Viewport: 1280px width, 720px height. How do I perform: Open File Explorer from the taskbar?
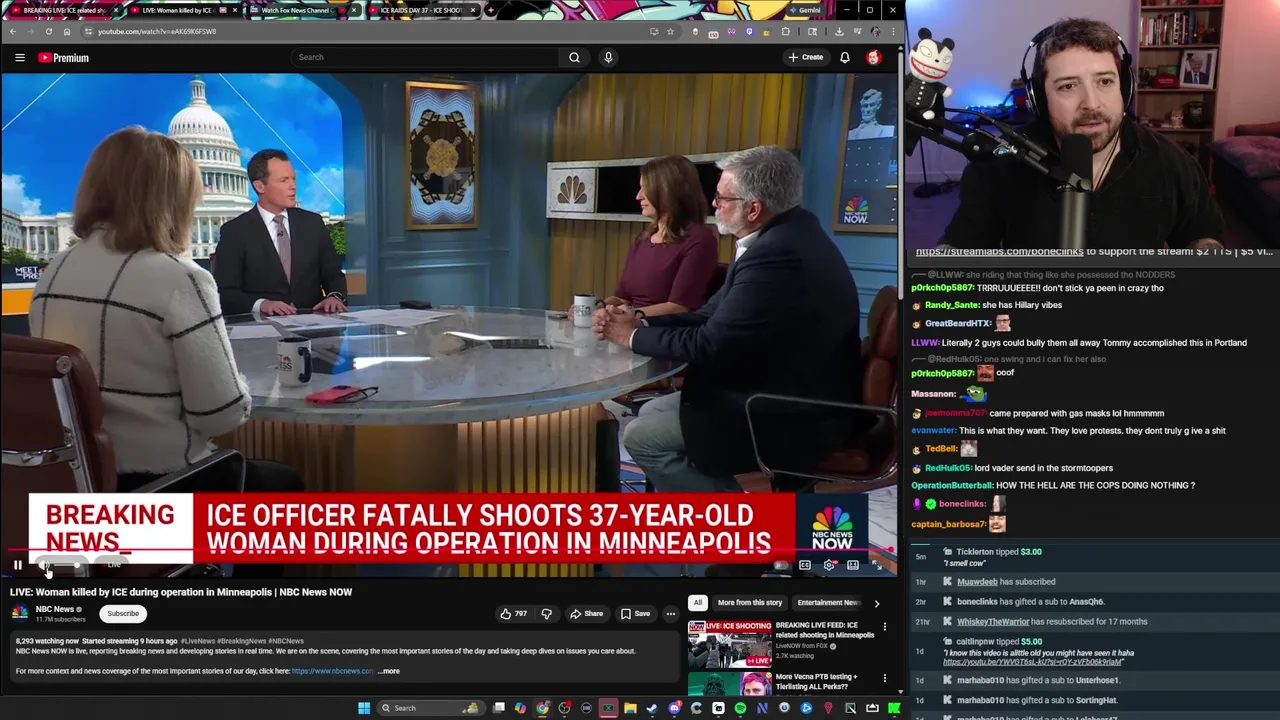pyautogui.click(x=630, y=708)
